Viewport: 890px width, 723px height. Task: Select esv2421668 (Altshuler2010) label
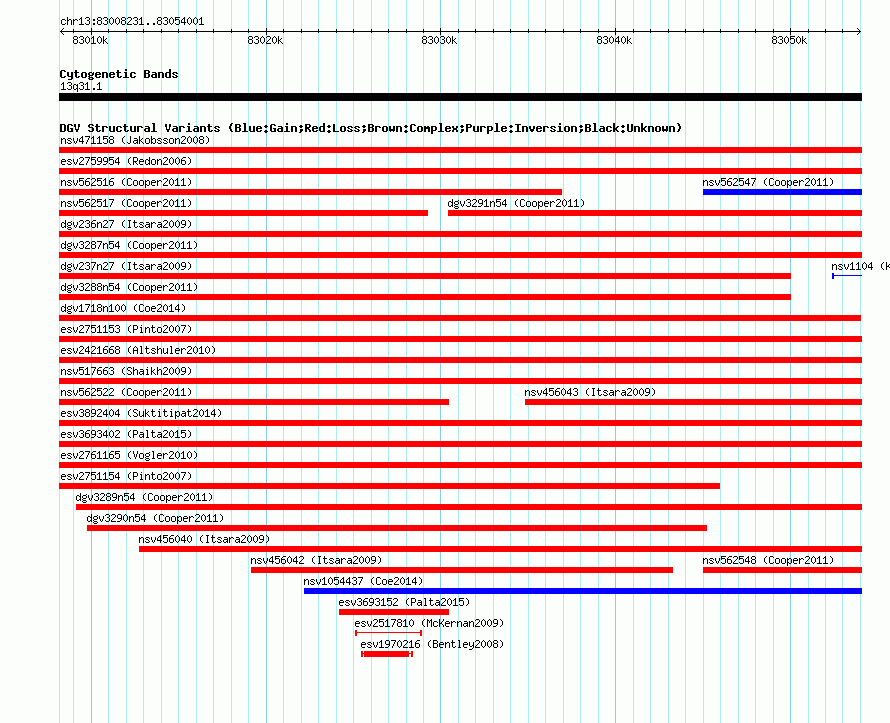tap(138, 350)
